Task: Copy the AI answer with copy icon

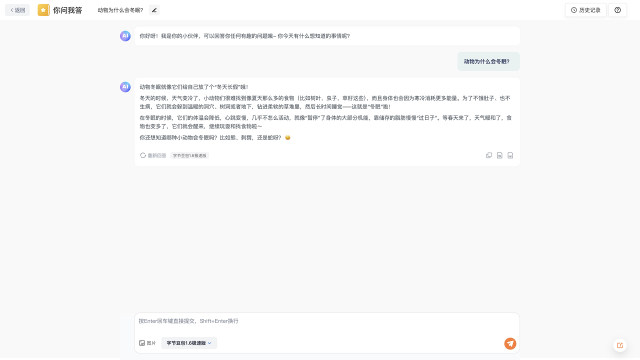Action: click(489, 156)
